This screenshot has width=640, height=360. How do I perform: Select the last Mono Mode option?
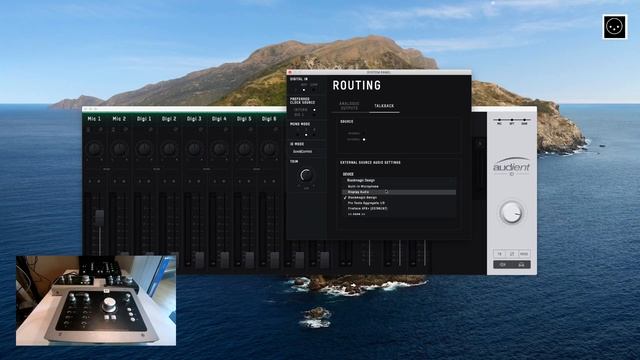(x=313, y=135)
